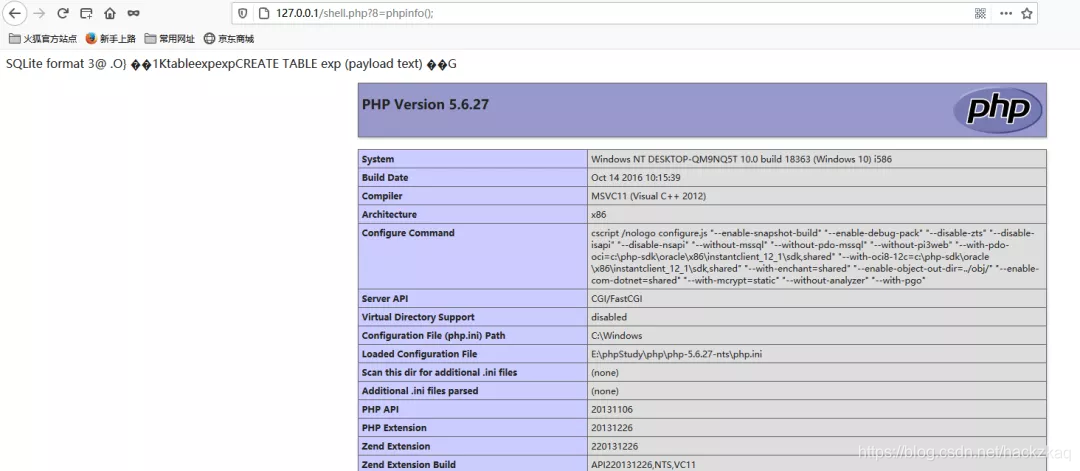Image resolution: width=1080 pixels, height=471 pixels.
Task: Click the Loaded Configuration File path value
Action: (676, 354)
